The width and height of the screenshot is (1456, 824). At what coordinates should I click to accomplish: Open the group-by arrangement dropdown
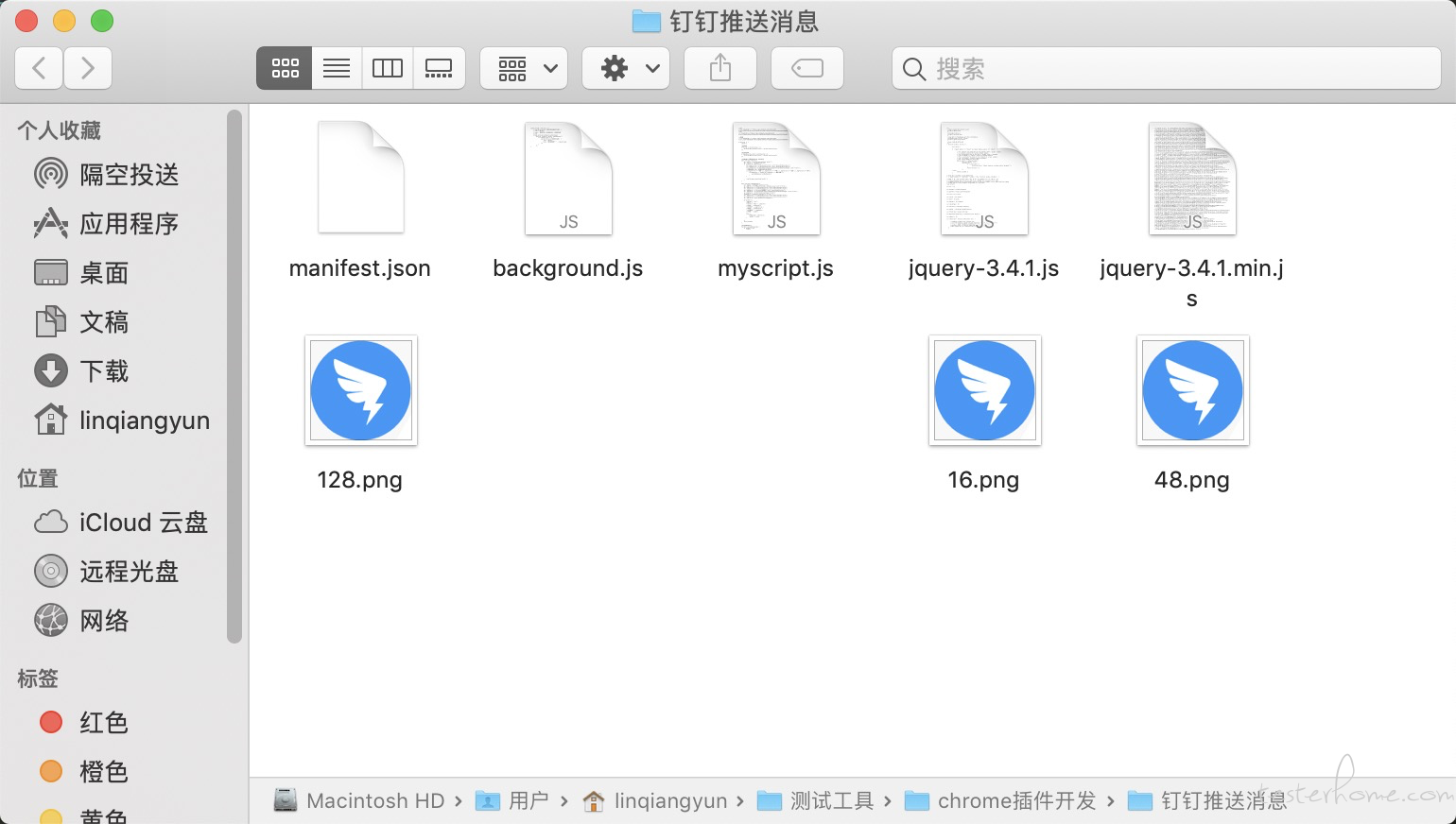524,68
